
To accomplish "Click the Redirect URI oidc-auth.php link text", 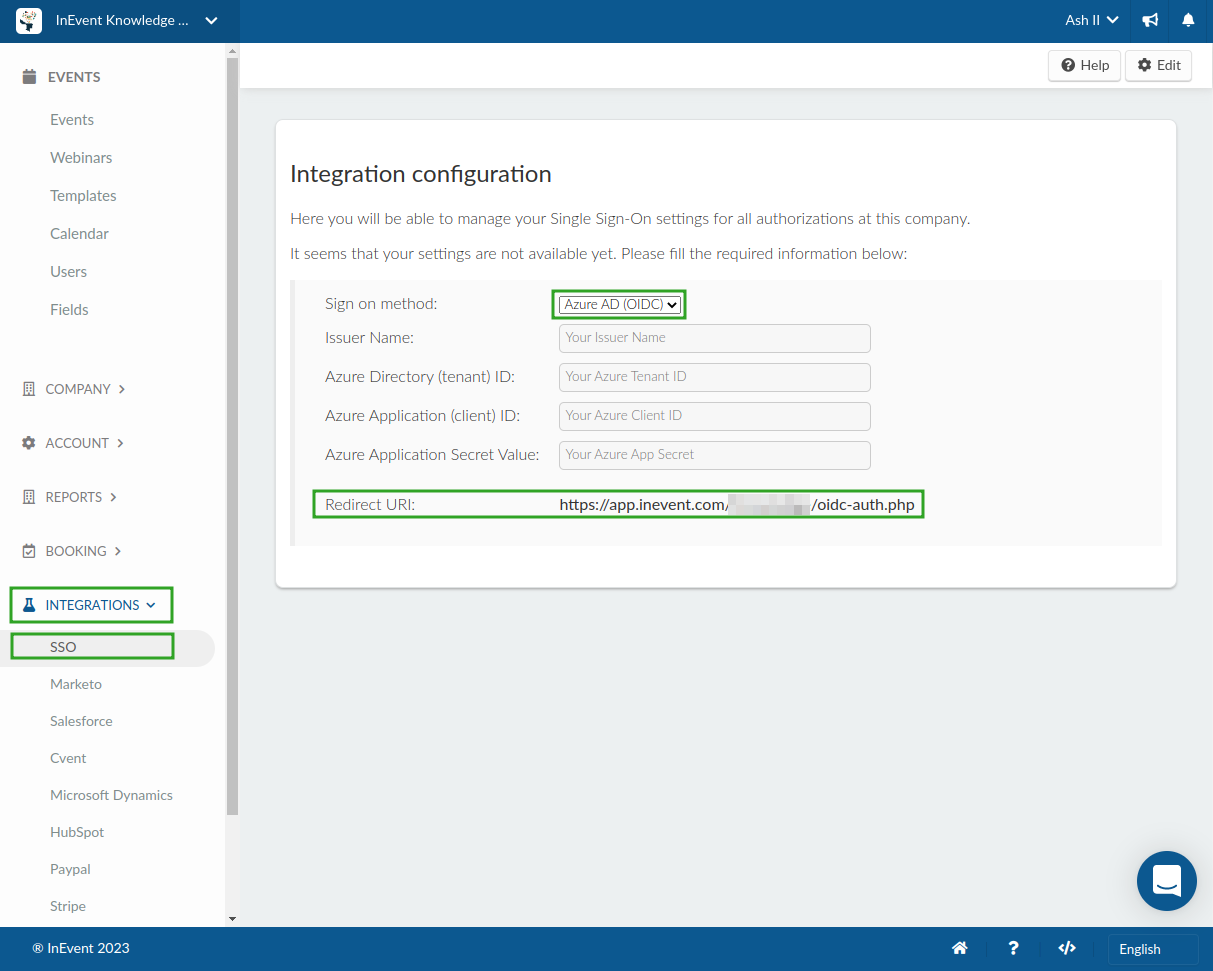I will 737,505.
